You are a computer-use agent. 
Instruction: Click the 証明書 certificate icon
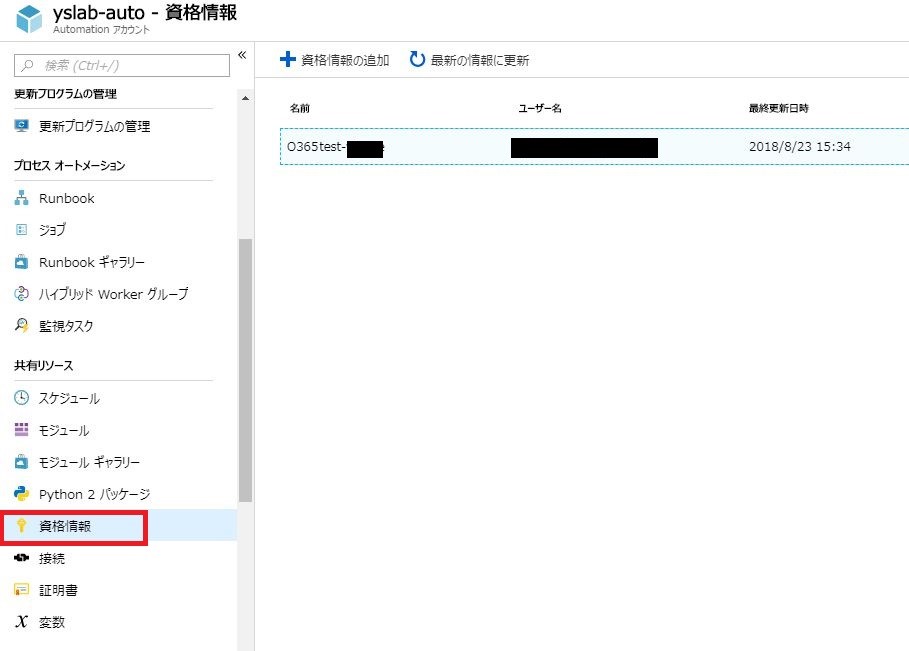point(21,590)
